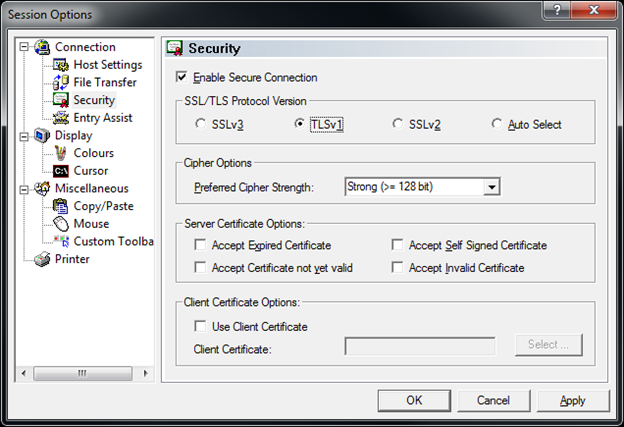Click the Host Settings tree icon
The image size is (624, 427).
pos(62,65)
